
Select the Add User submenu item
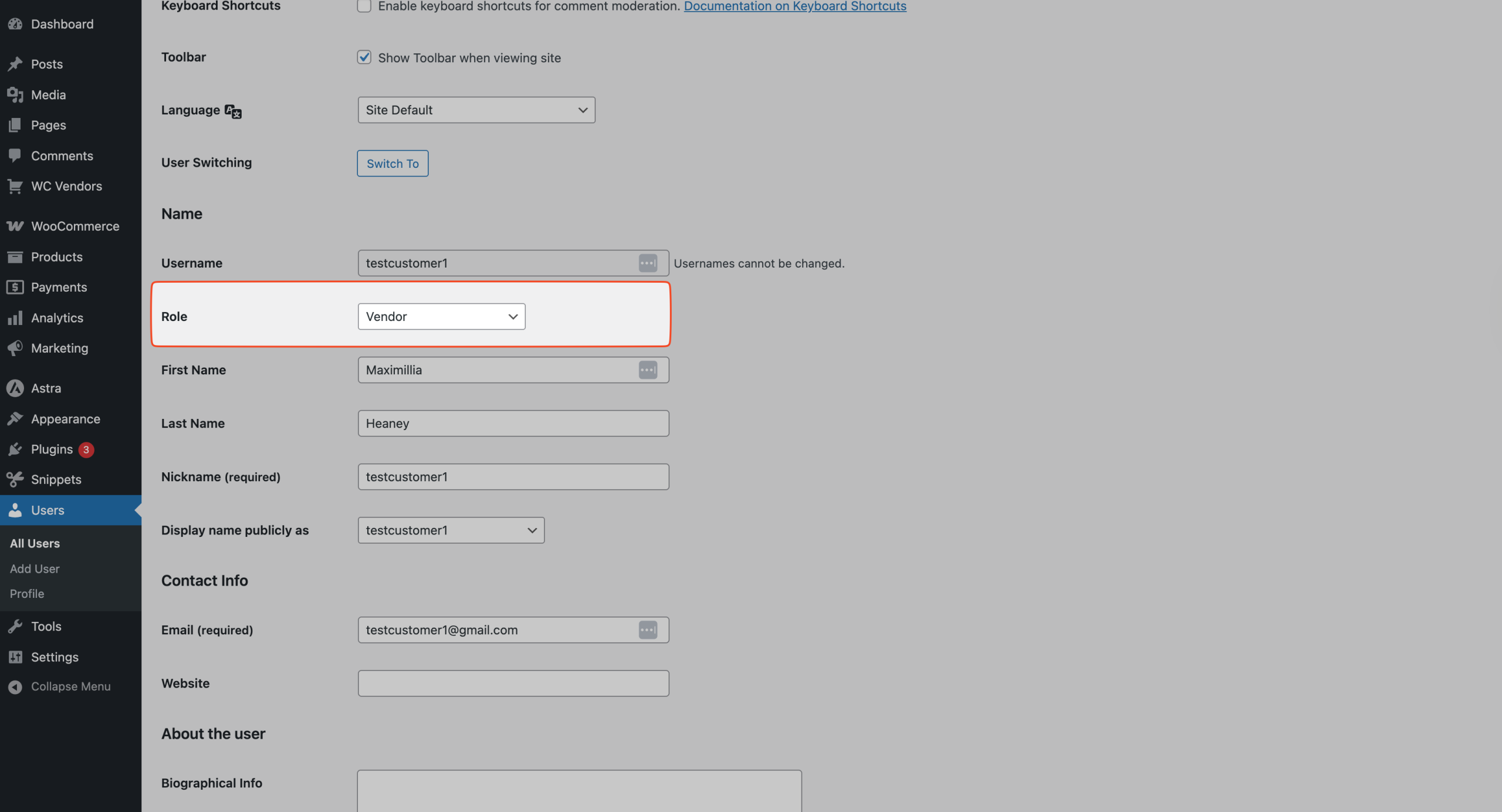coord(35,569)
